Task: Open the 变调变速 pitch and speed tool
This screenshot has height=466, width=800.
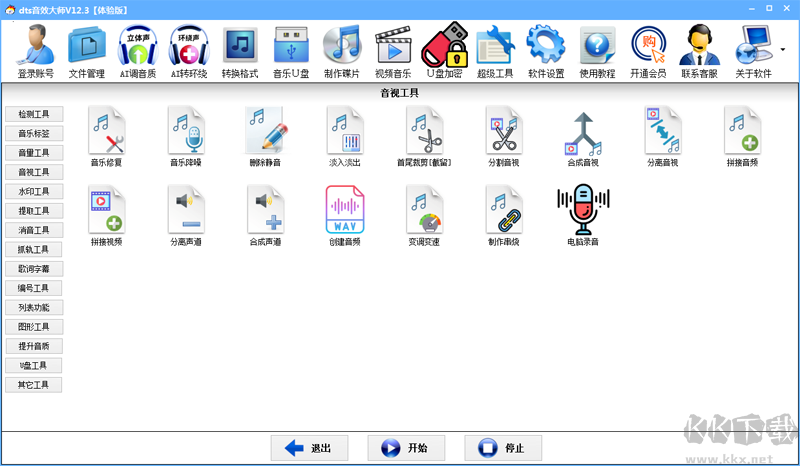Action: coord(424,210)
